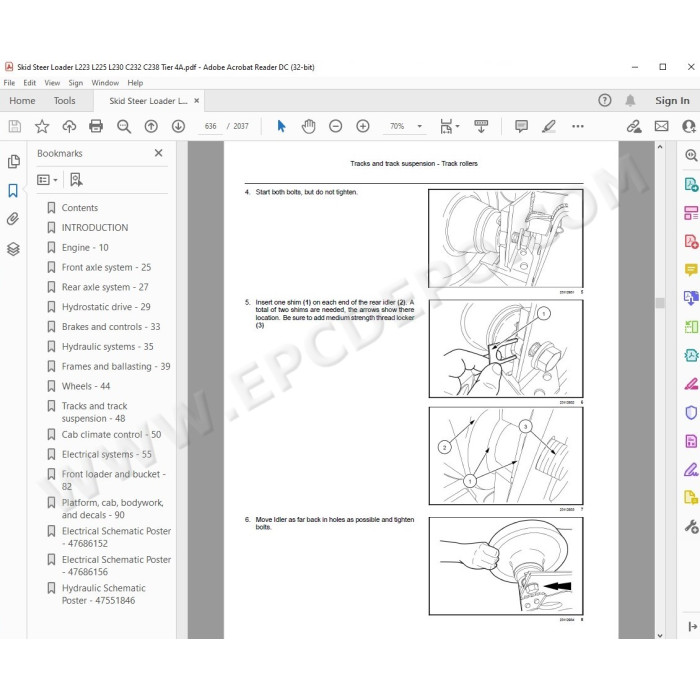This screenshot has width=700, height=700.
Task: Open fit page dropdown arrow
Action: coord(457,126)
